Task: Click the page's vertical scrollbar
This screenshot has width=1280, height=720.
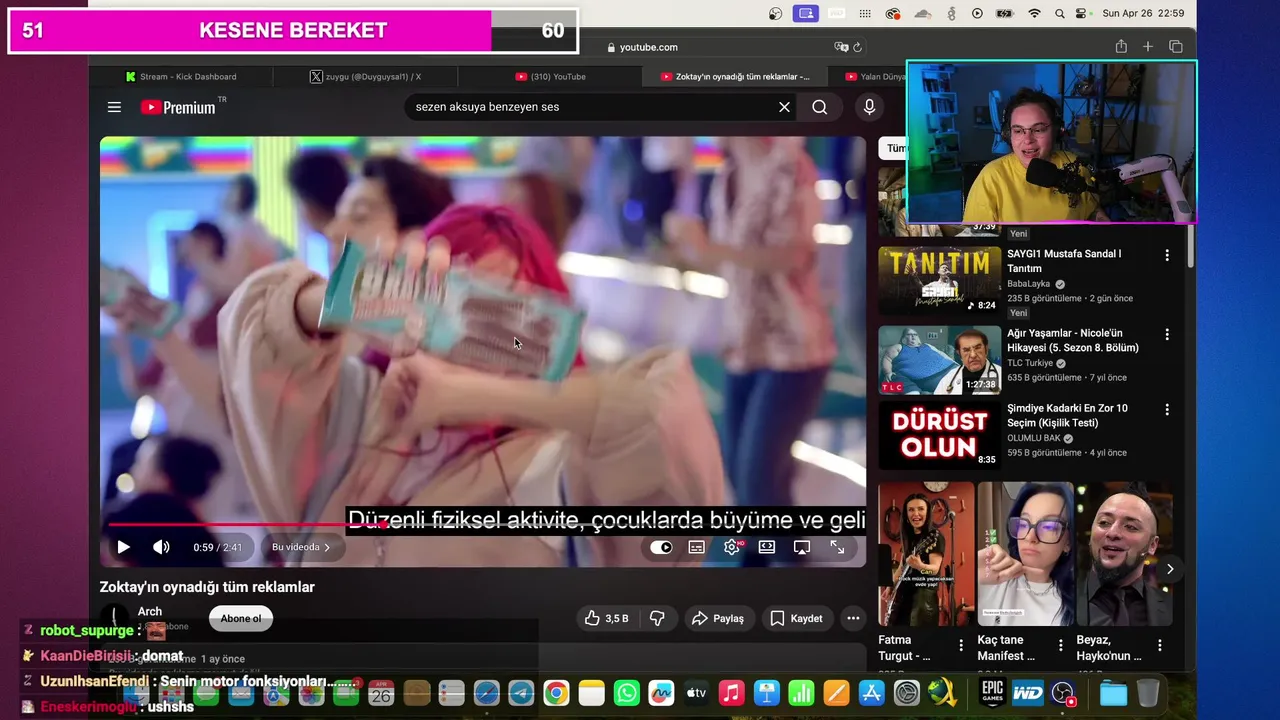Action: (x=1190, y=245)
